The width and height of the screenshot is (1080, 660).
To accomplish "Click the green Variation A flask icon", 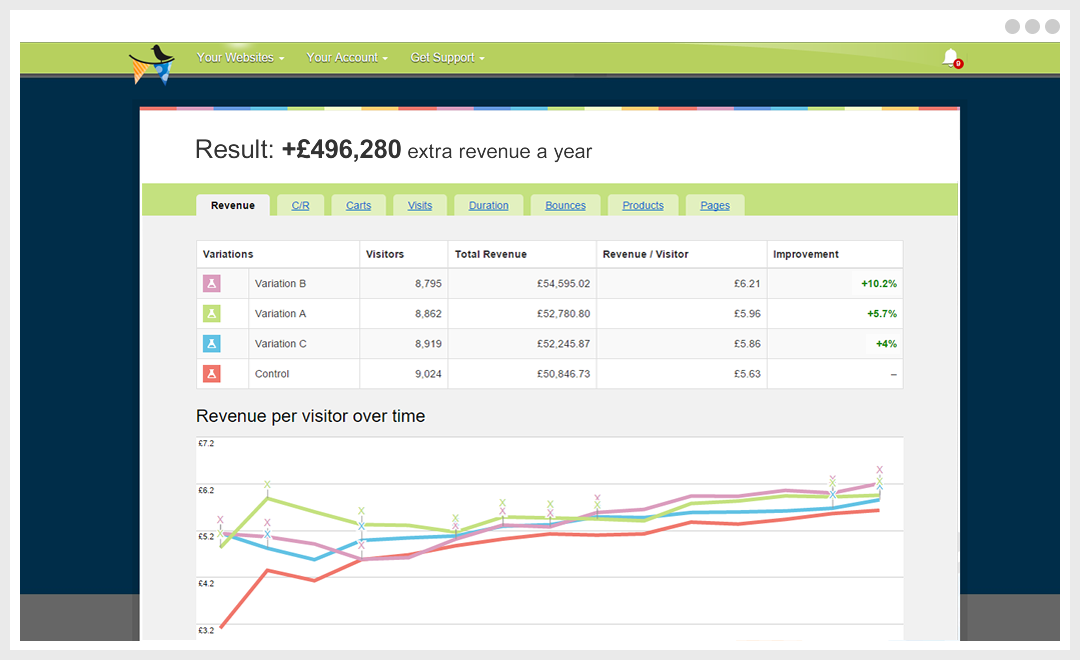I will [211, 313].
